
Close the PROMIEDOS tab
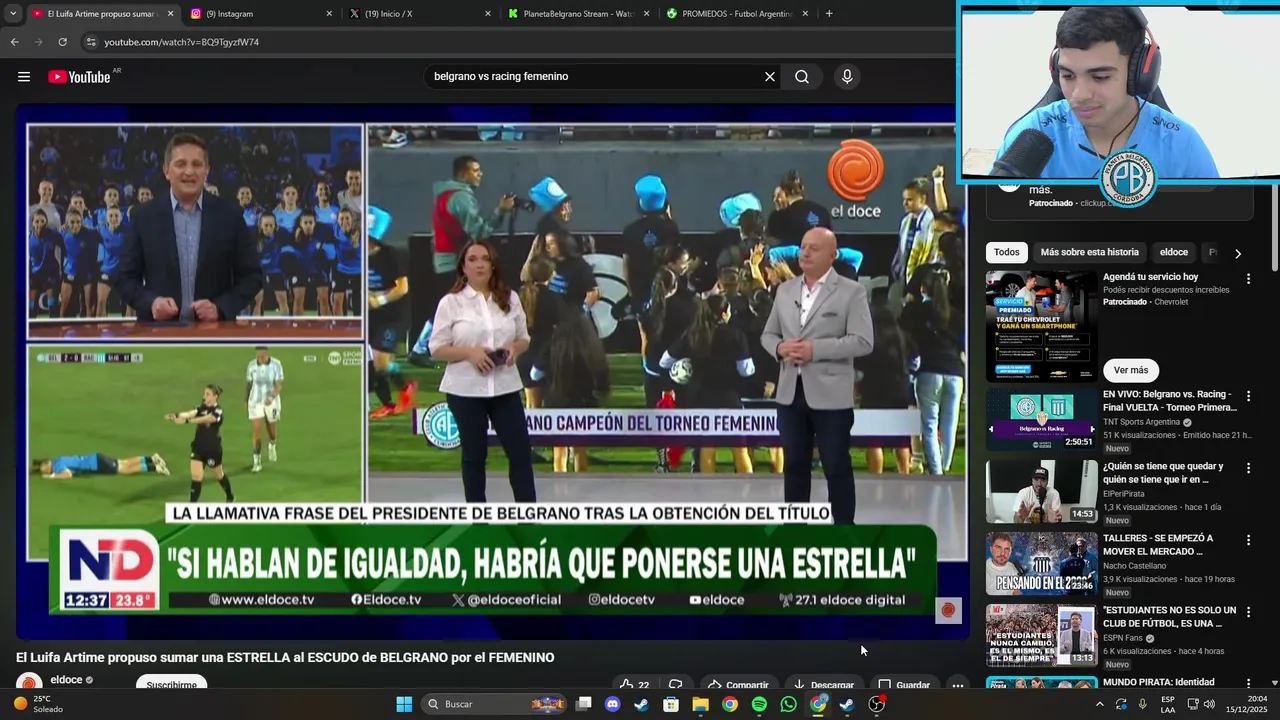click(x=804, y=14)
